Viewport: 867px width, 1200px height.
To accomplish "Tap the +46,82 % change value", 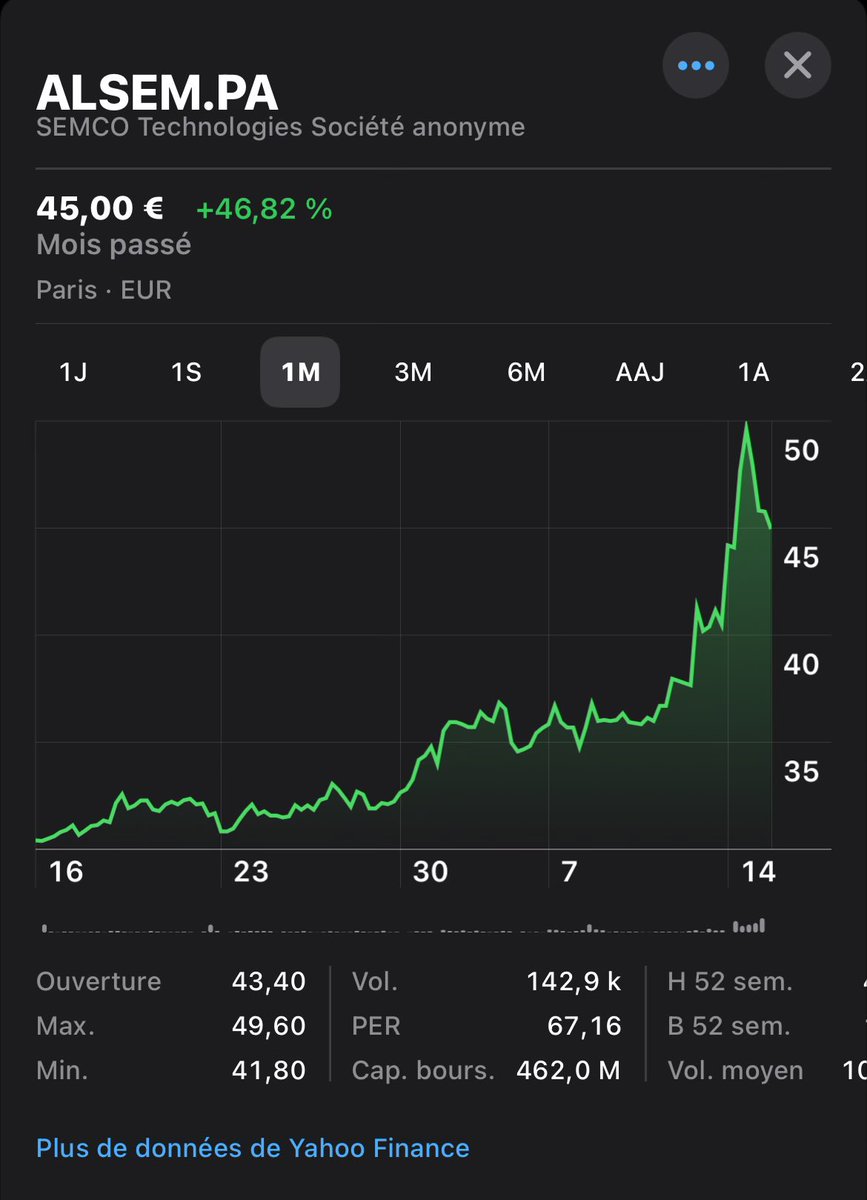I will click(x=264, y=209).
